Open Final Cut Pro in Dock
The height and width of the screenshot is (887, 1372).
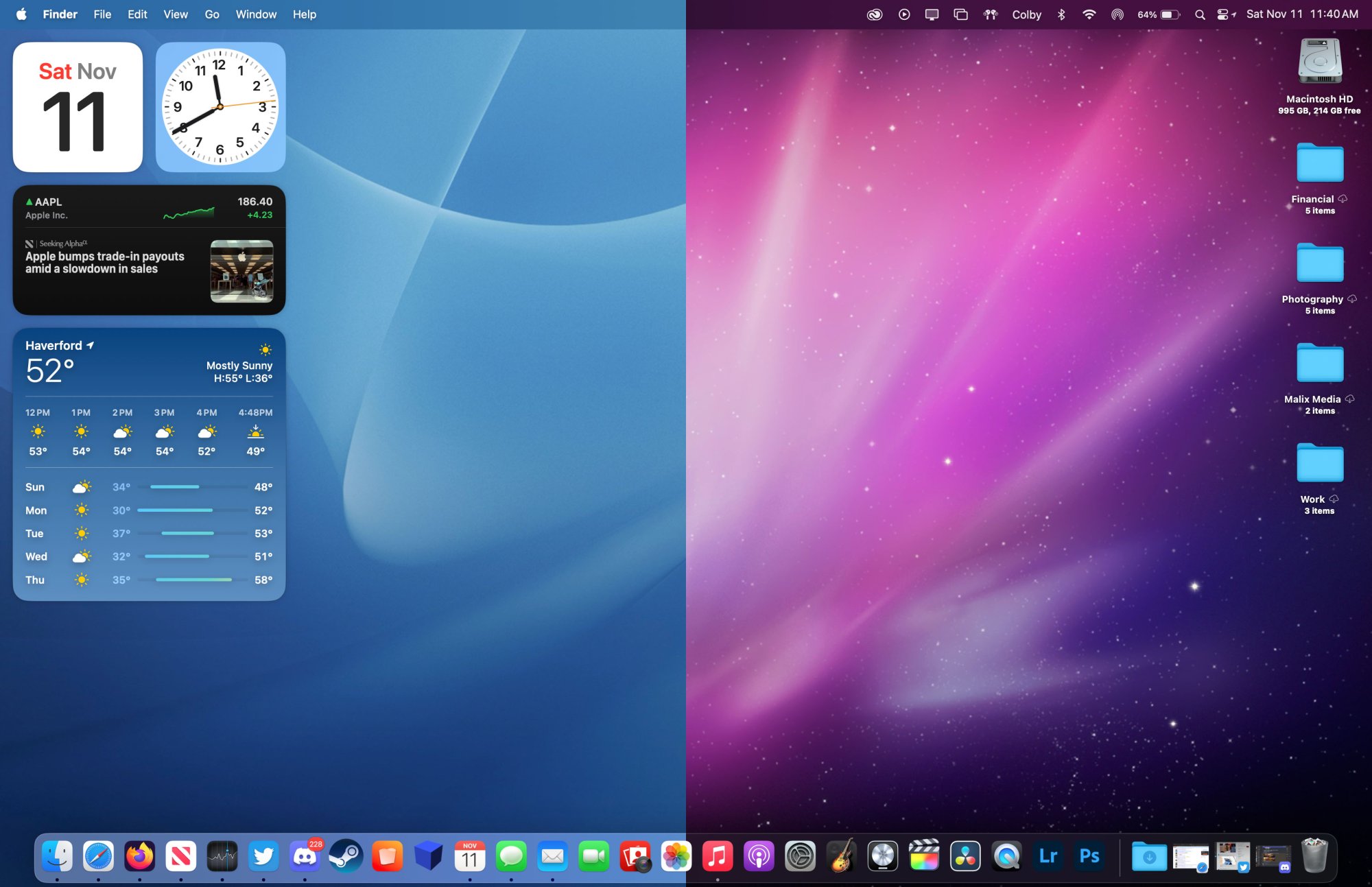[923, 856]
